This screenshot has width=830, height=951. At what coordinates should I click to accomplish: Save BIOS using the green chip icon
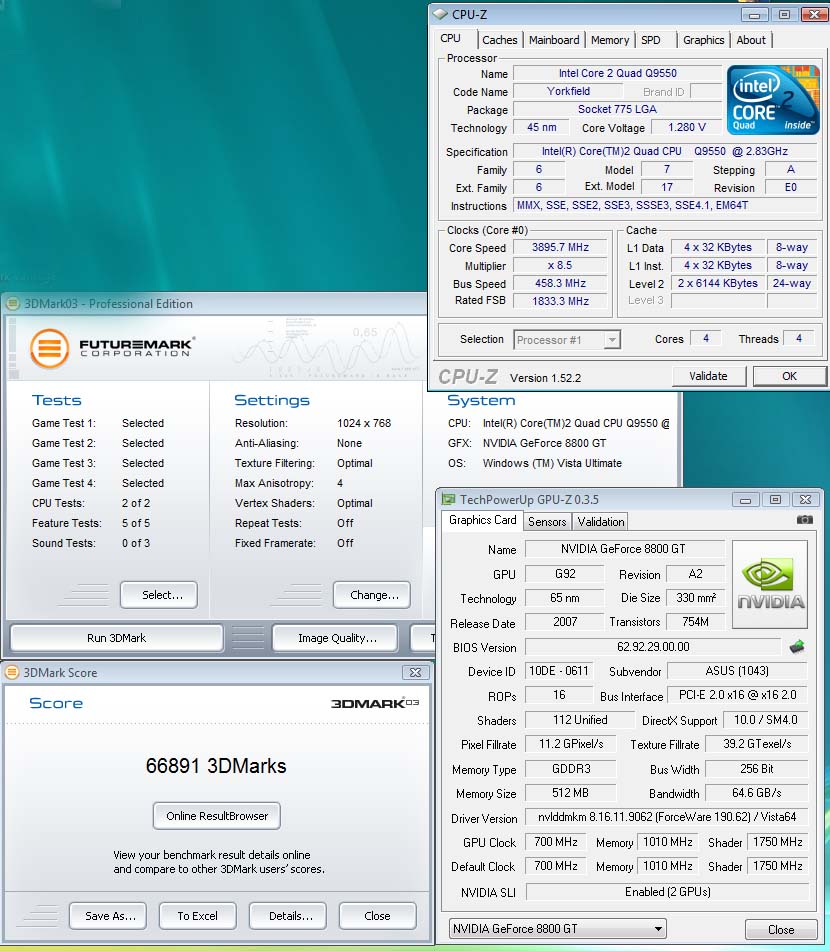click(797, 647)
